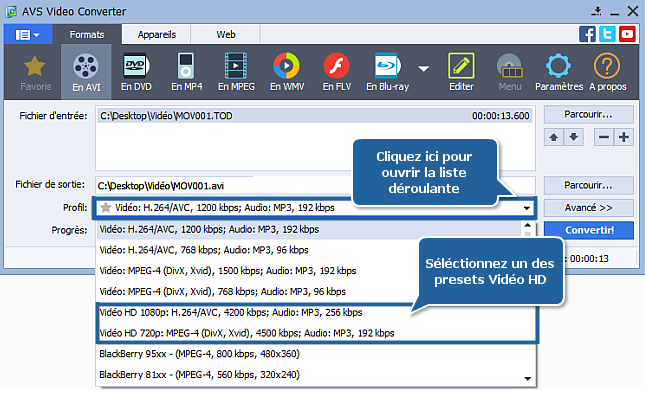Open the Avancé >> settings

click(589, 208)
